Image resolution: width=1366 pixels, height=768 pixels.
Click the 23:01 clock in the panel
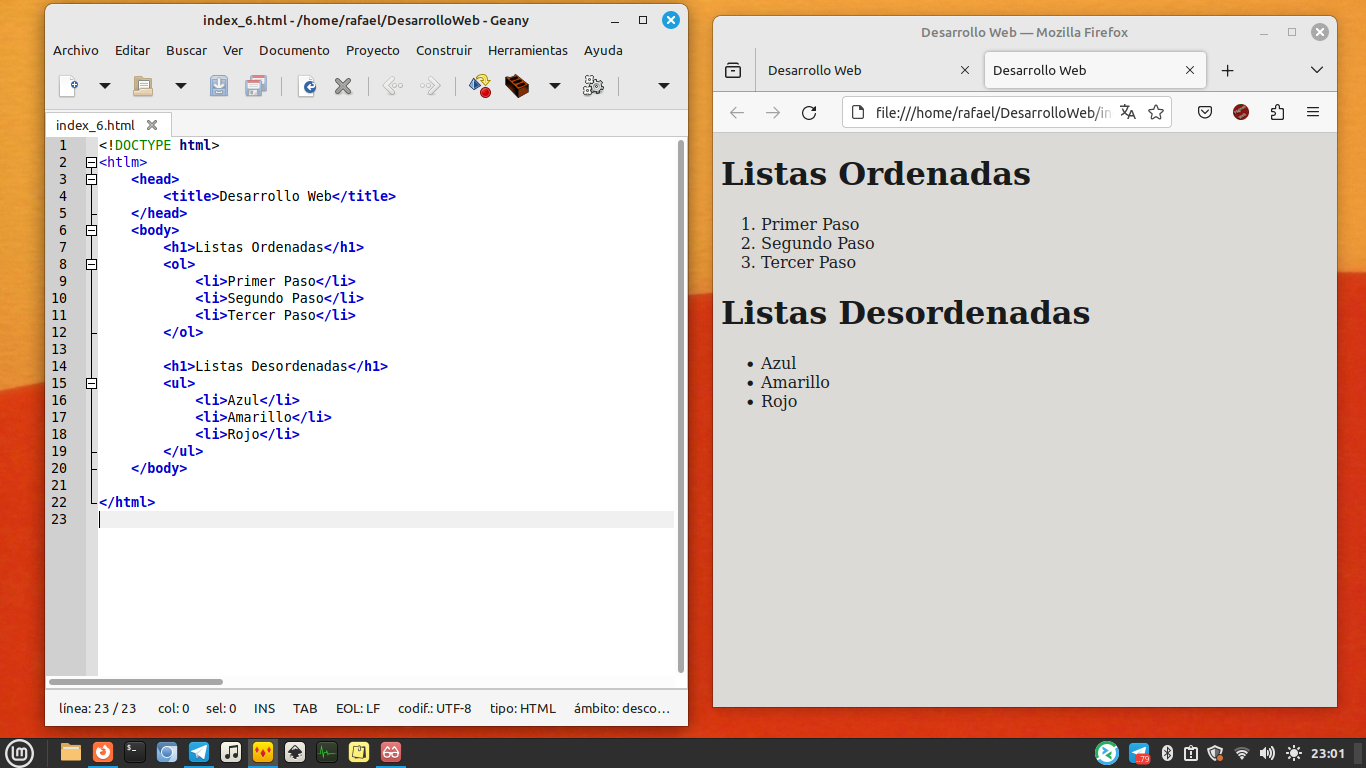click(x=1328, y=753)
